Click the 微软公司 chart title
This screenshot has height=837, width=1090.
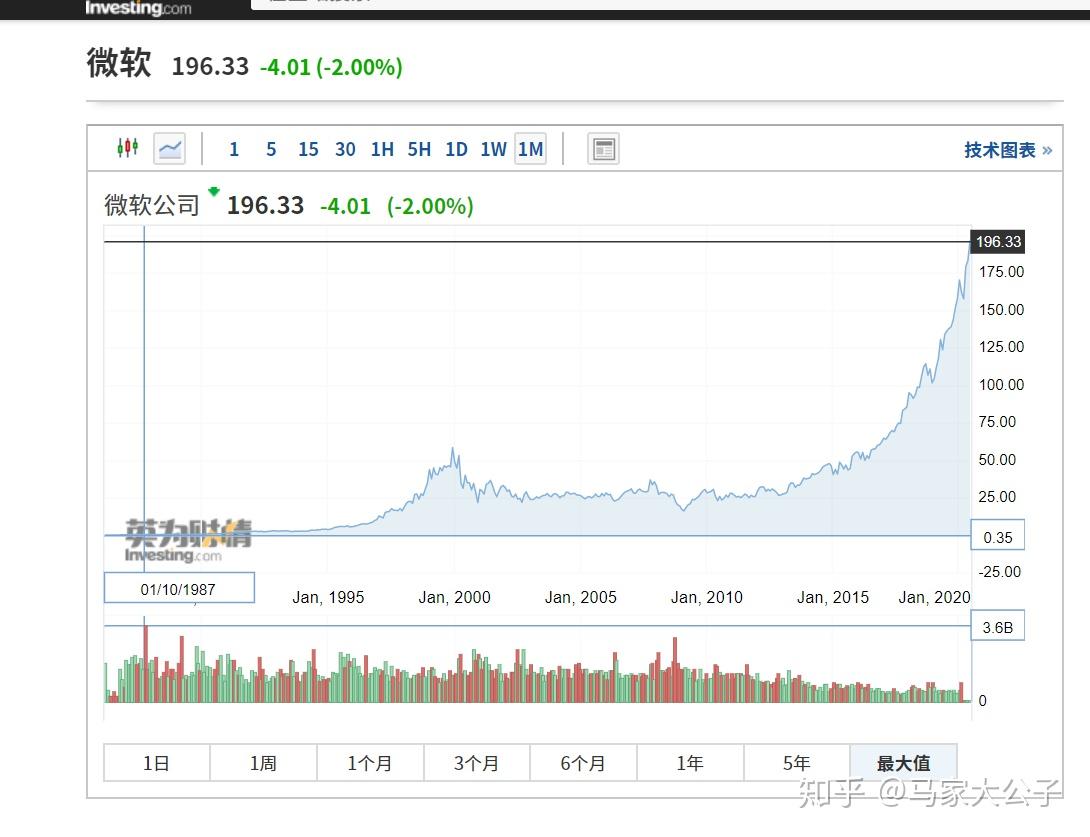[152, 205]
